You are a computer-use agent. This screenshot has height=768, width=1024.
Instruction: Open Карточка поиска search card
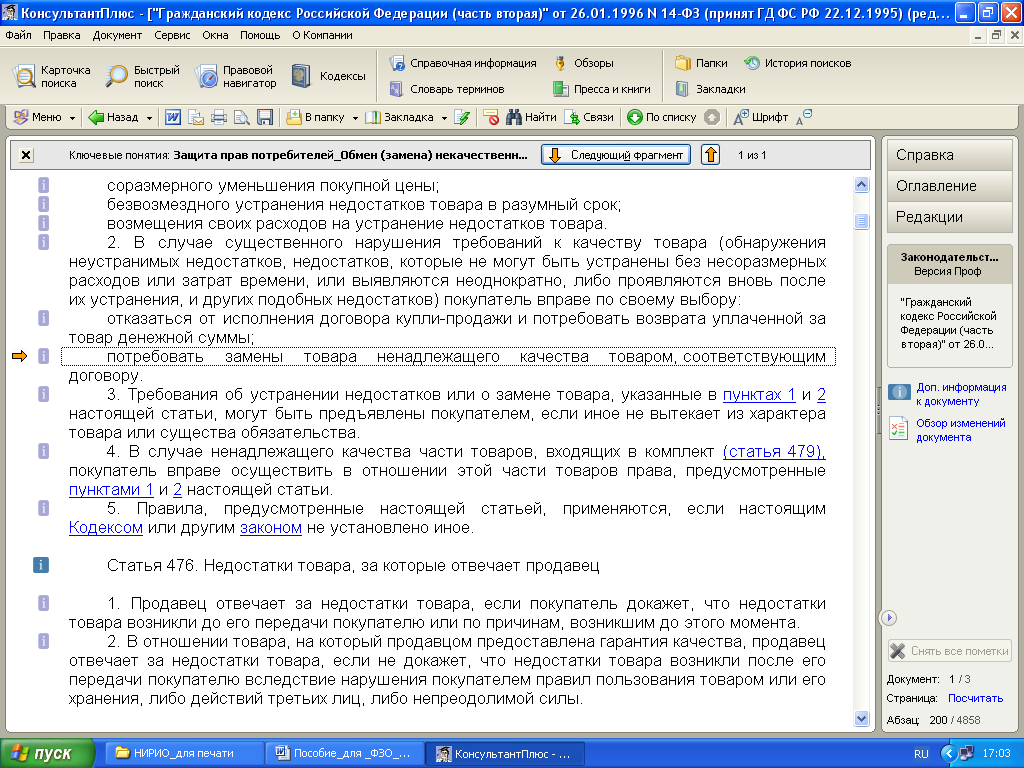coord(52,76)
